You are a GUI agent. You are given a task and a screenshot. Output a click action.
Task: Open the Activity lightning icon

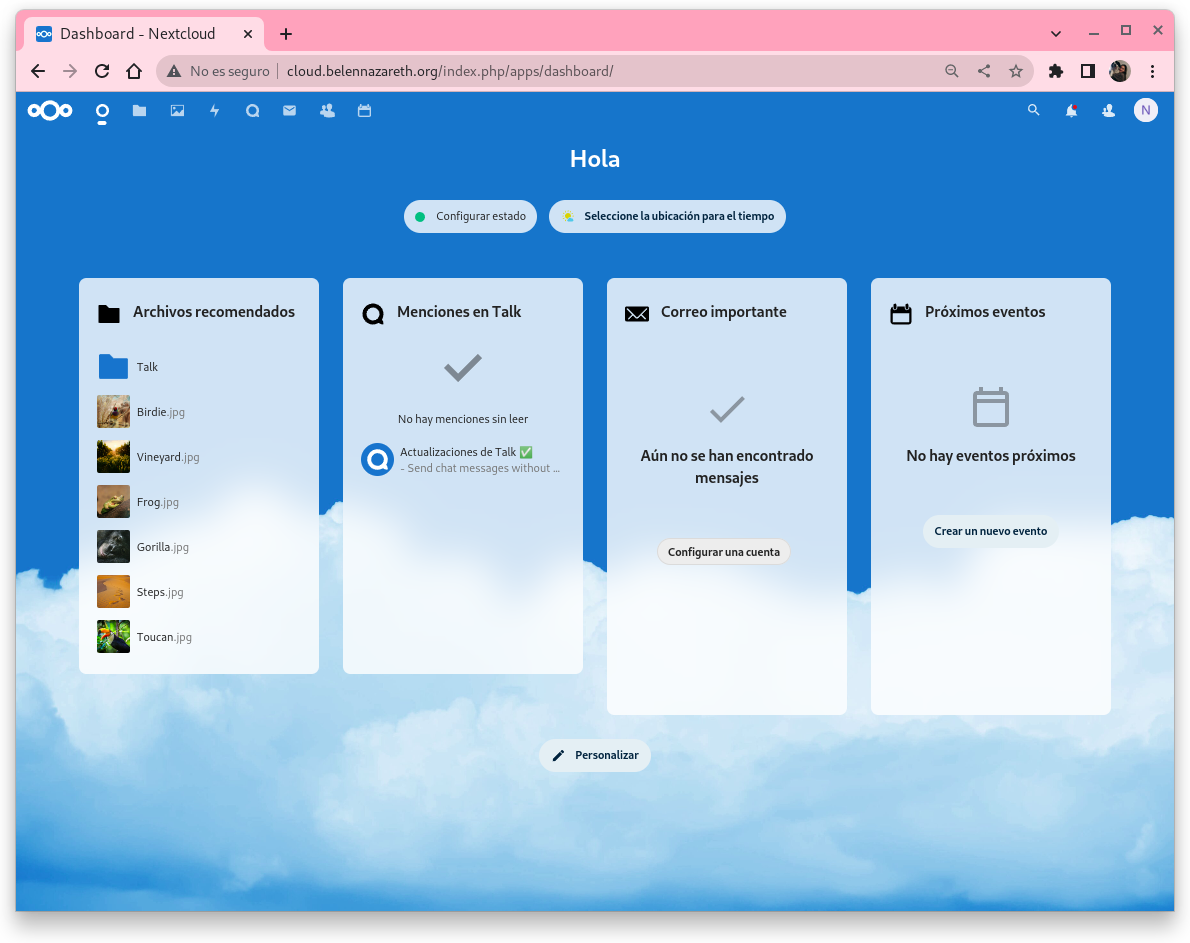(214, 111)
